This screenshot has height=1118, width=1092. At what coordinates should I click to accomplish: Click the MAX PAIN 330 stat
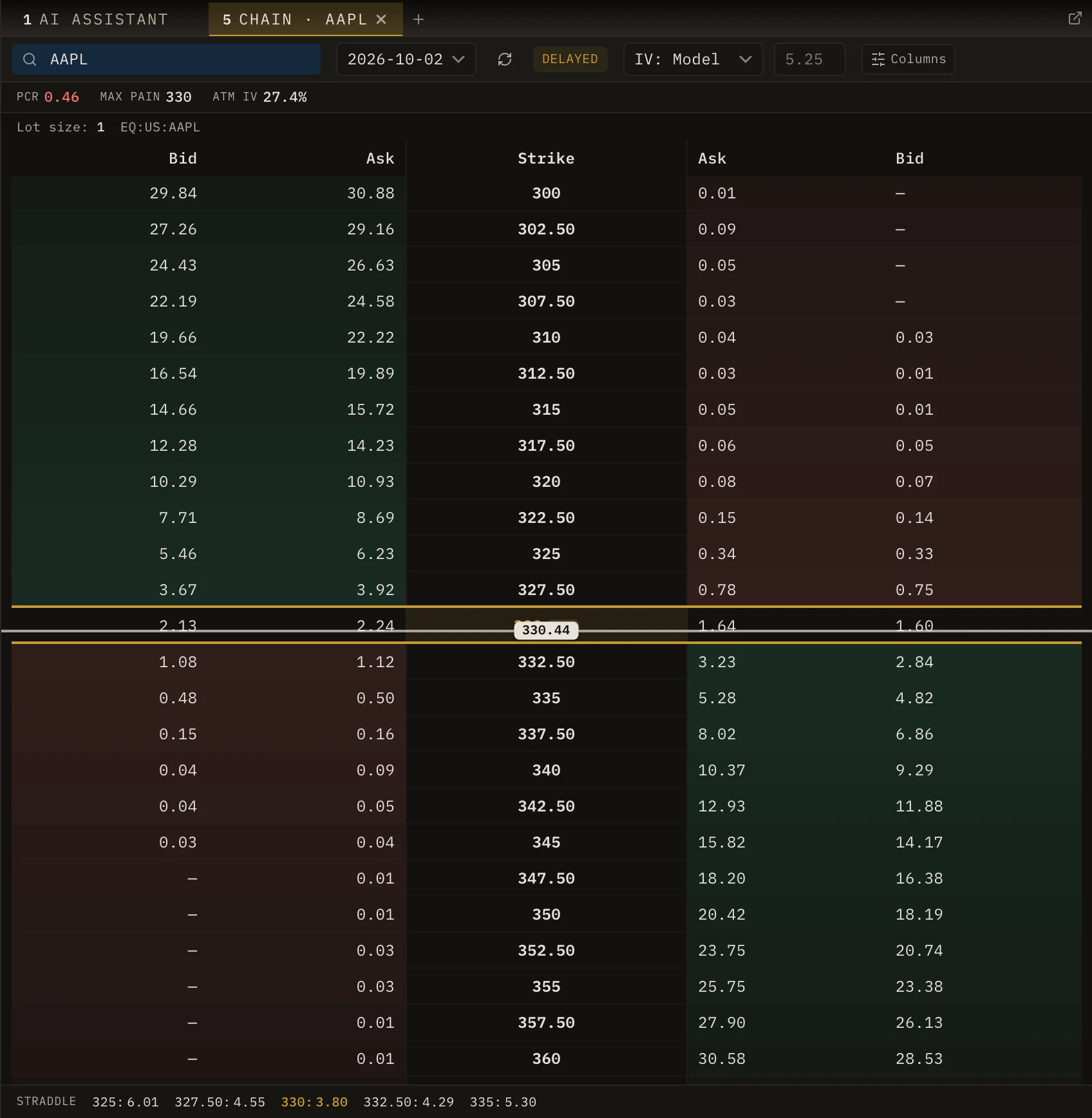click(146, 97)
